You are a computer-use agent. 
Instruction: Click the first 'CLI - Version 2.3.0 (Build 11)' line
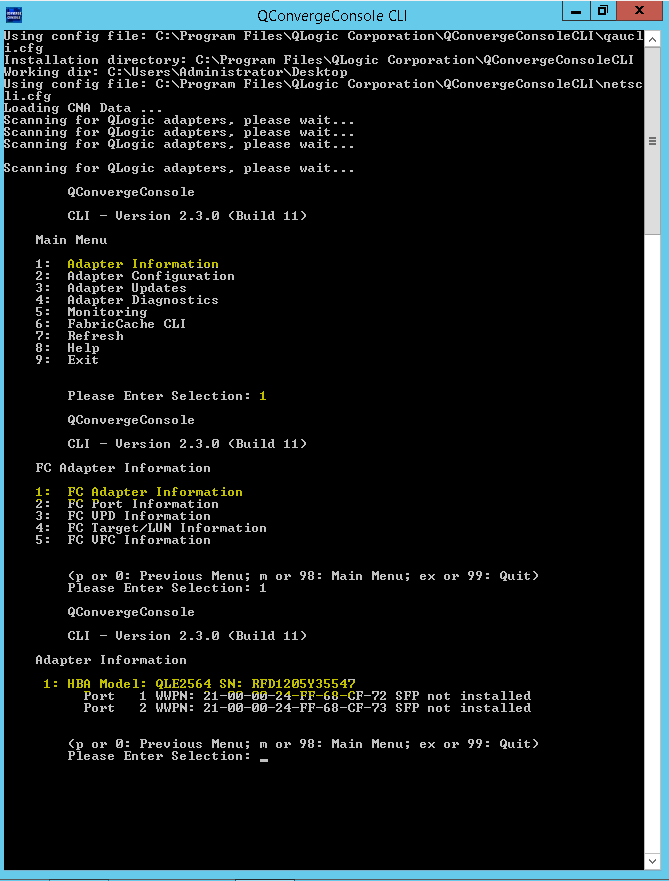point(187,216)
